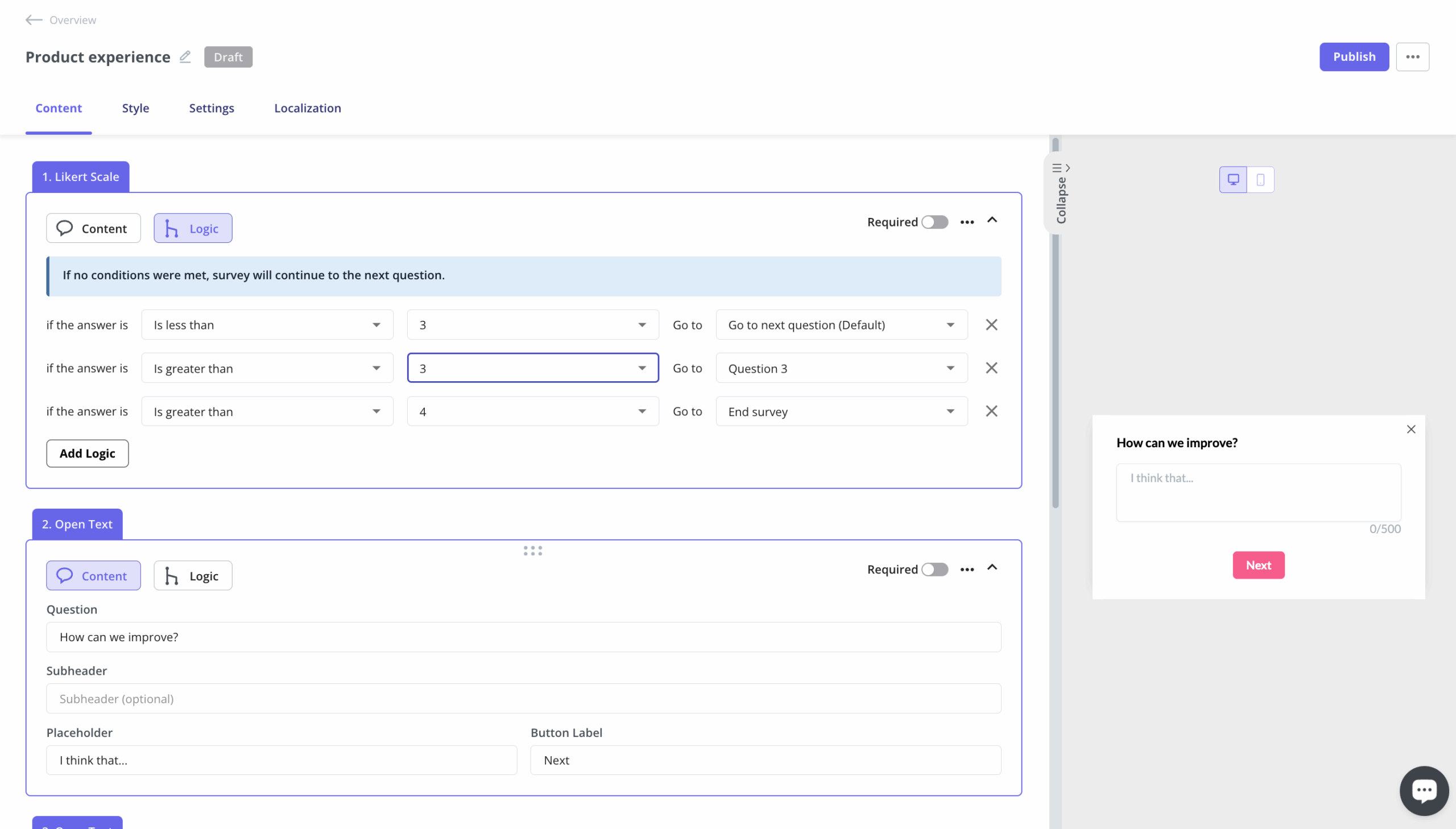Enable Required on Likert Scale question

(x=935, y=222)
